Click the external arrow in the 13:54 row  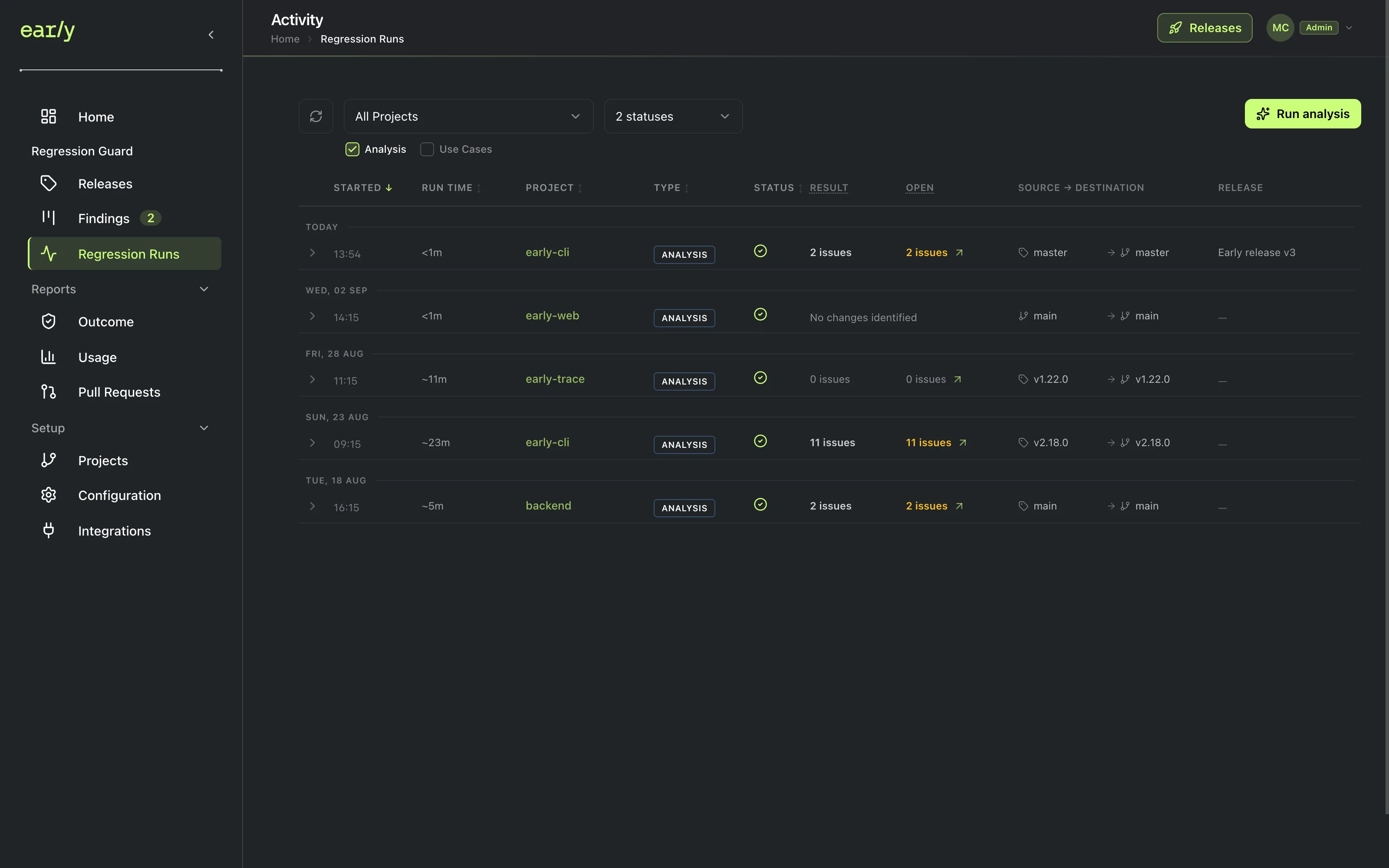[959, 253]
